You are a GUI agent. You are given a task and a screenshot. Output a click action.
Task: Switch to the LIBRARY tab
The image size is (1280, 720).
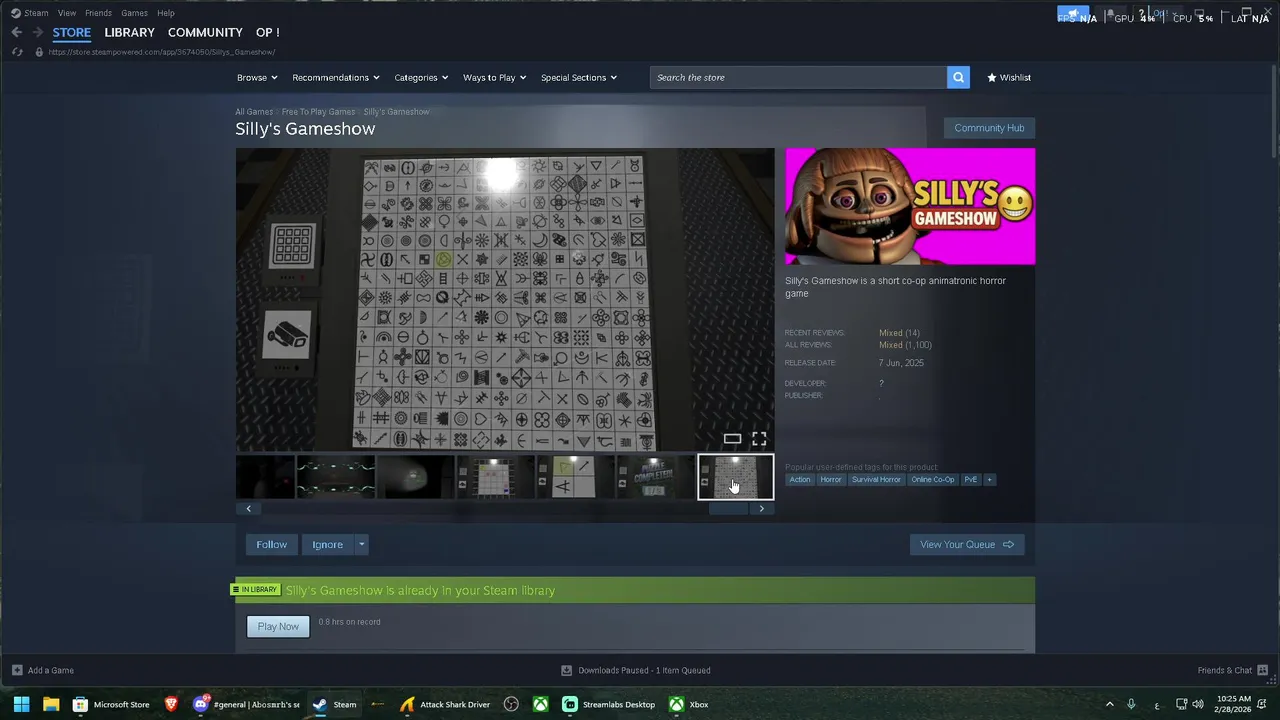coord(129,32)
